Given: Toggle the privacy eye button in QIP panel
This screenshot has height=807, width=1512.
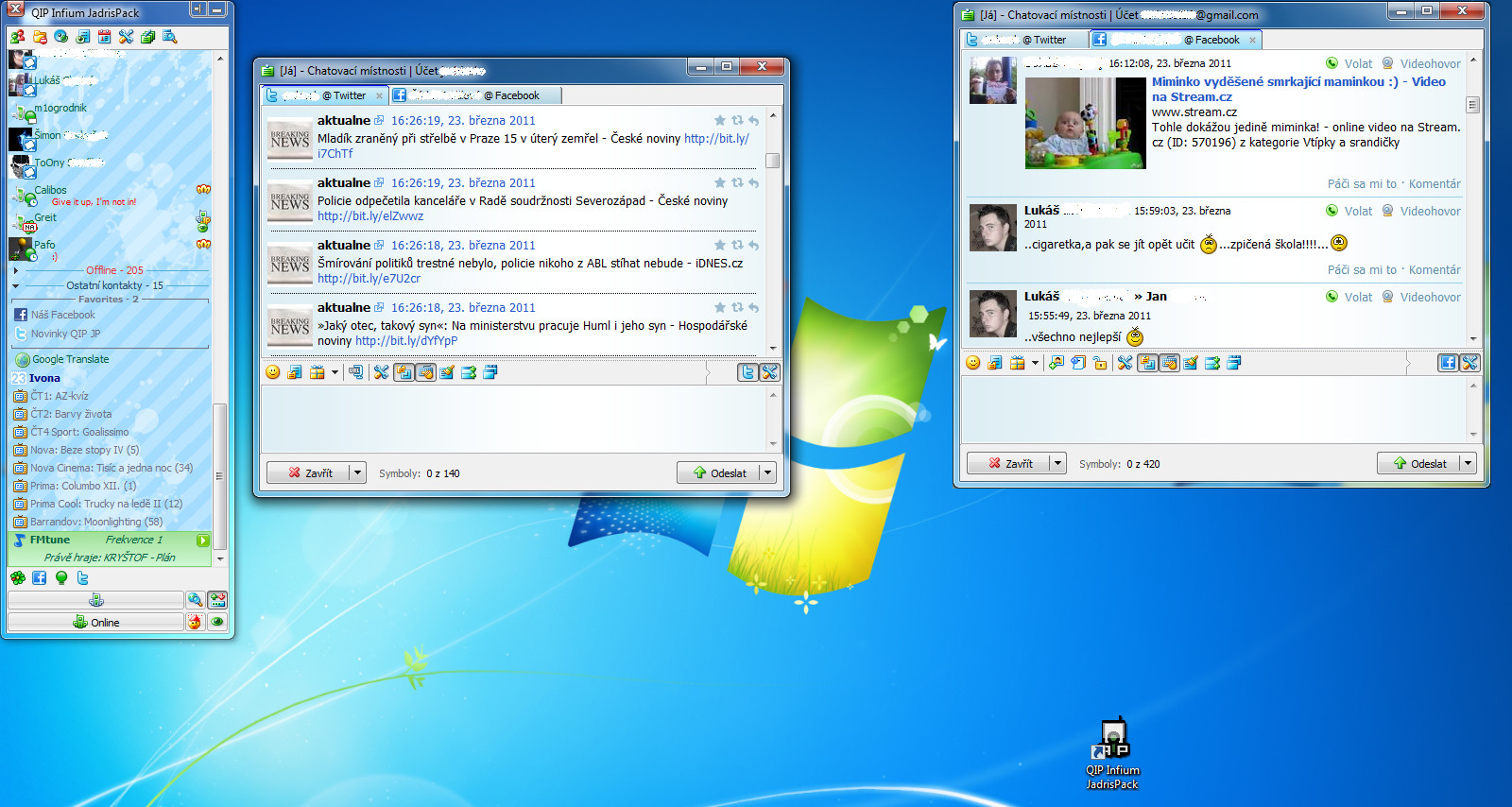Looking at the screenshot, I should (218, 622).
